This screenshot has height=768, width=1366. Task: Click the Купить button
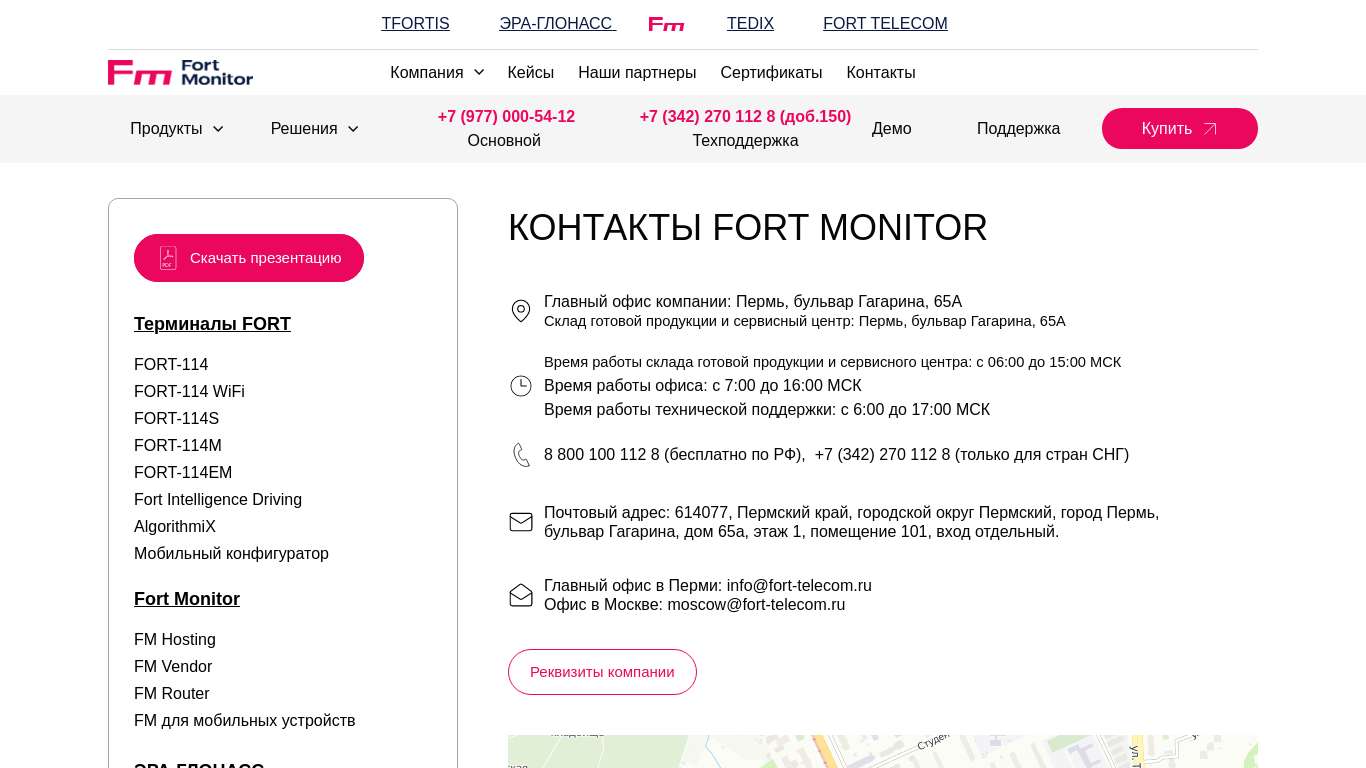tap(1180, 128)
